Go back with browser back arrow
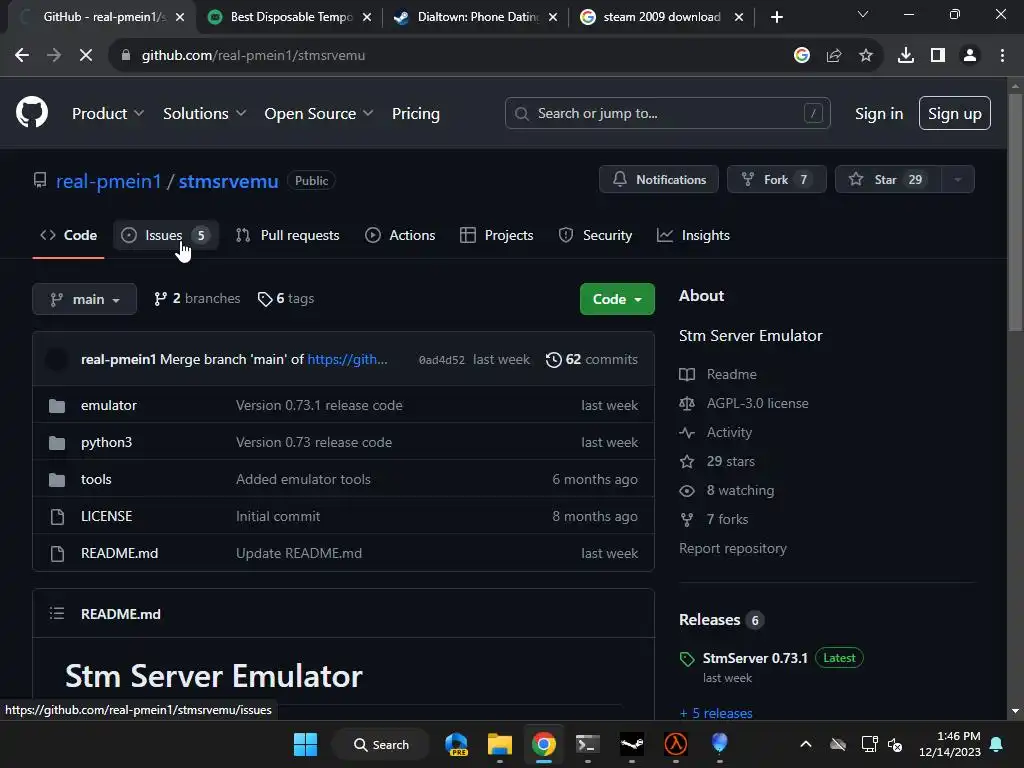This screenshot has width=1024, height=768. click(x=22, y=56)
